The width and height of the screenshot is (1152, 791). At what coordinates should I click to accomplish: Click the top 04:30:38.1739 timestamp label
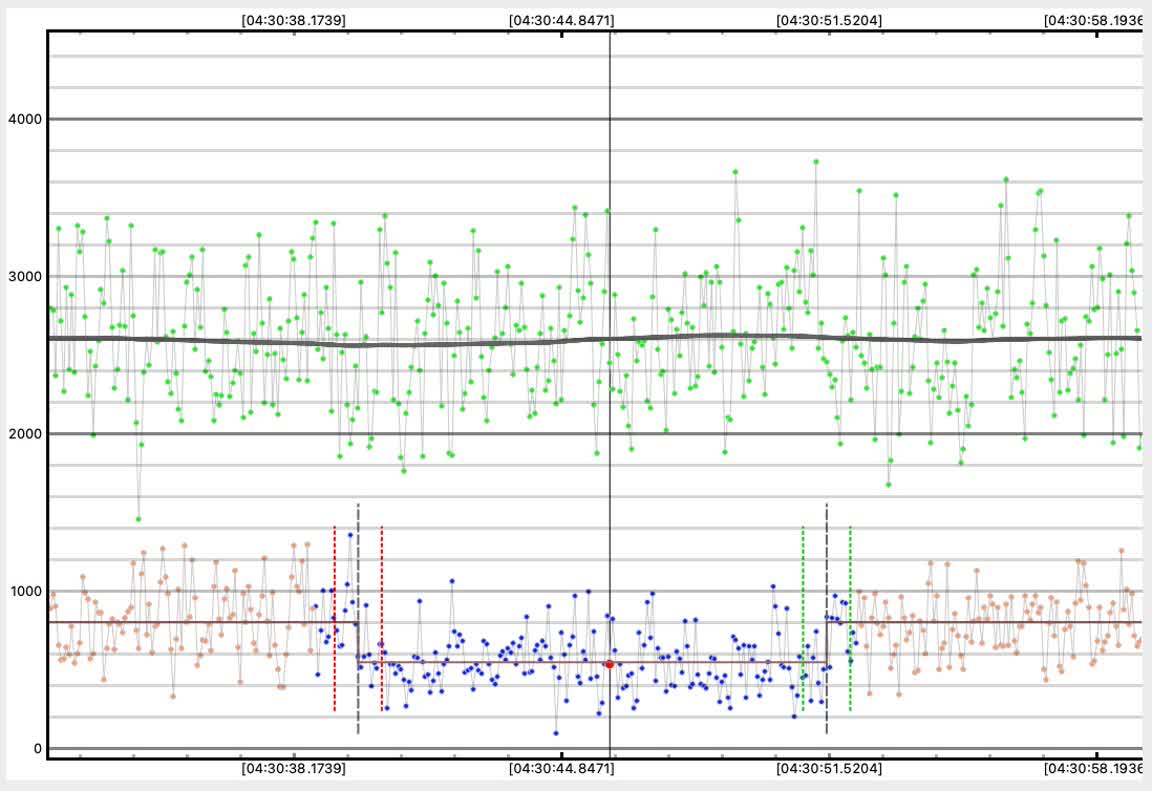point(294,19)
